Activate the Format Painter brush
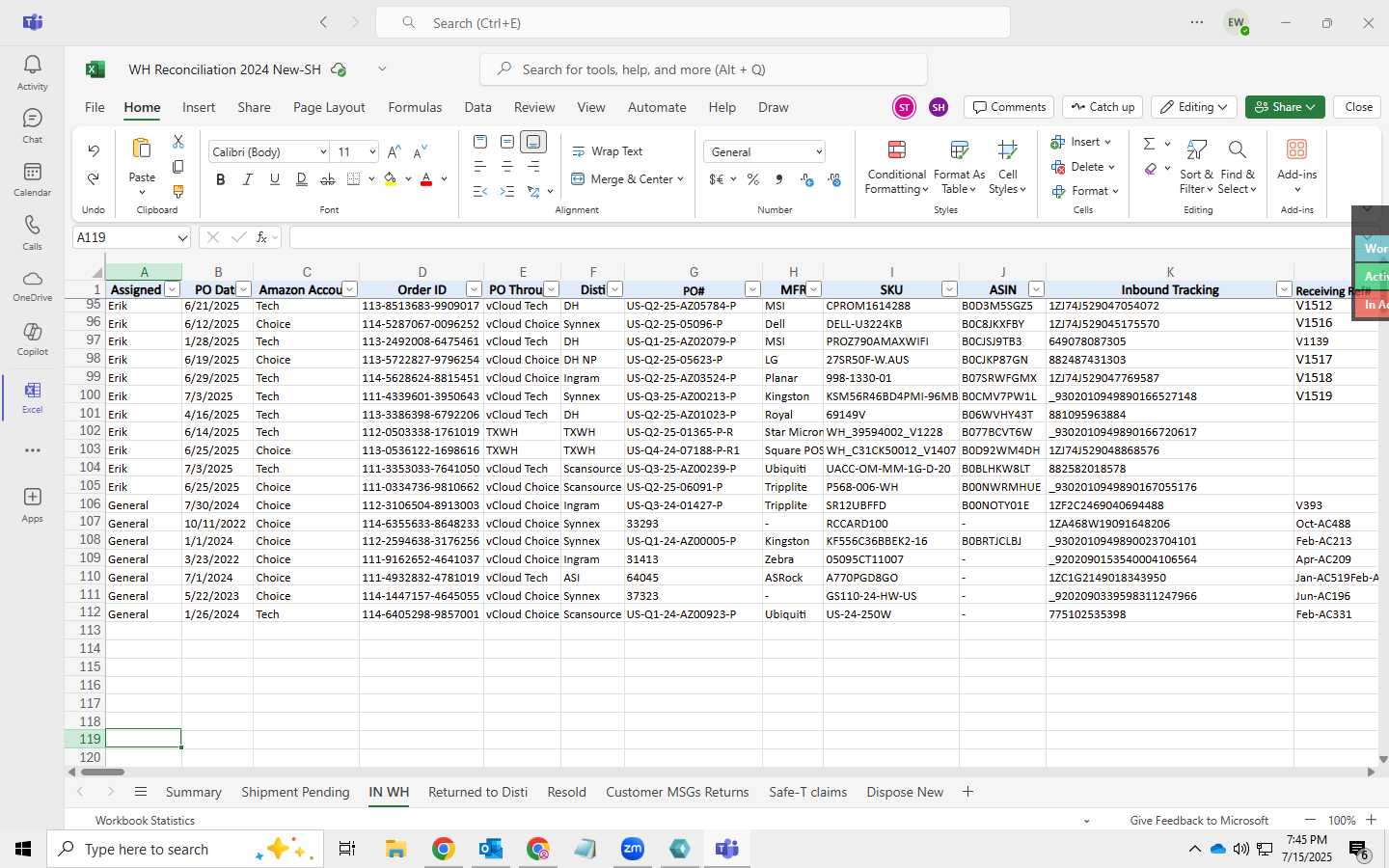 point(178,192)
